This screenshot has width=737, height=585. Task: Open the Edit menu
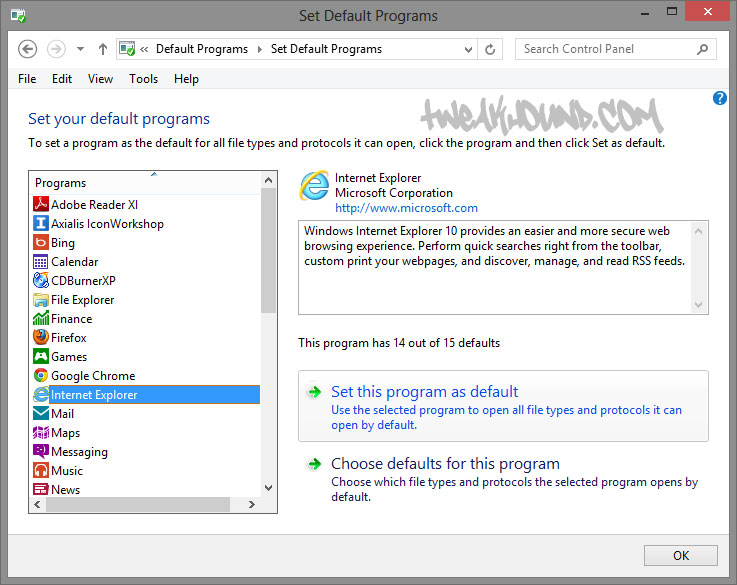coord(62,78)
